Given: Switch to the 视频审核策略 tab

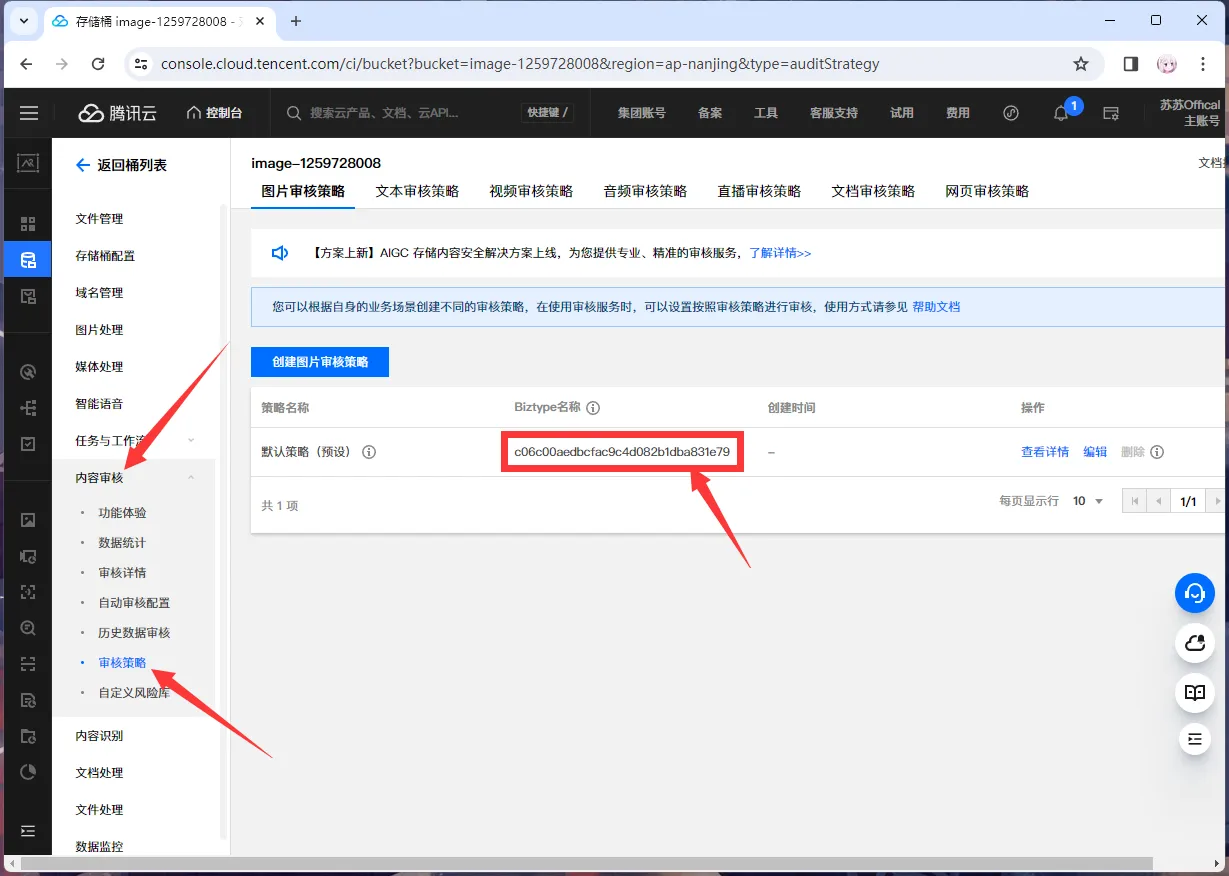Looking at the screenshot, I should coord(531,191).
